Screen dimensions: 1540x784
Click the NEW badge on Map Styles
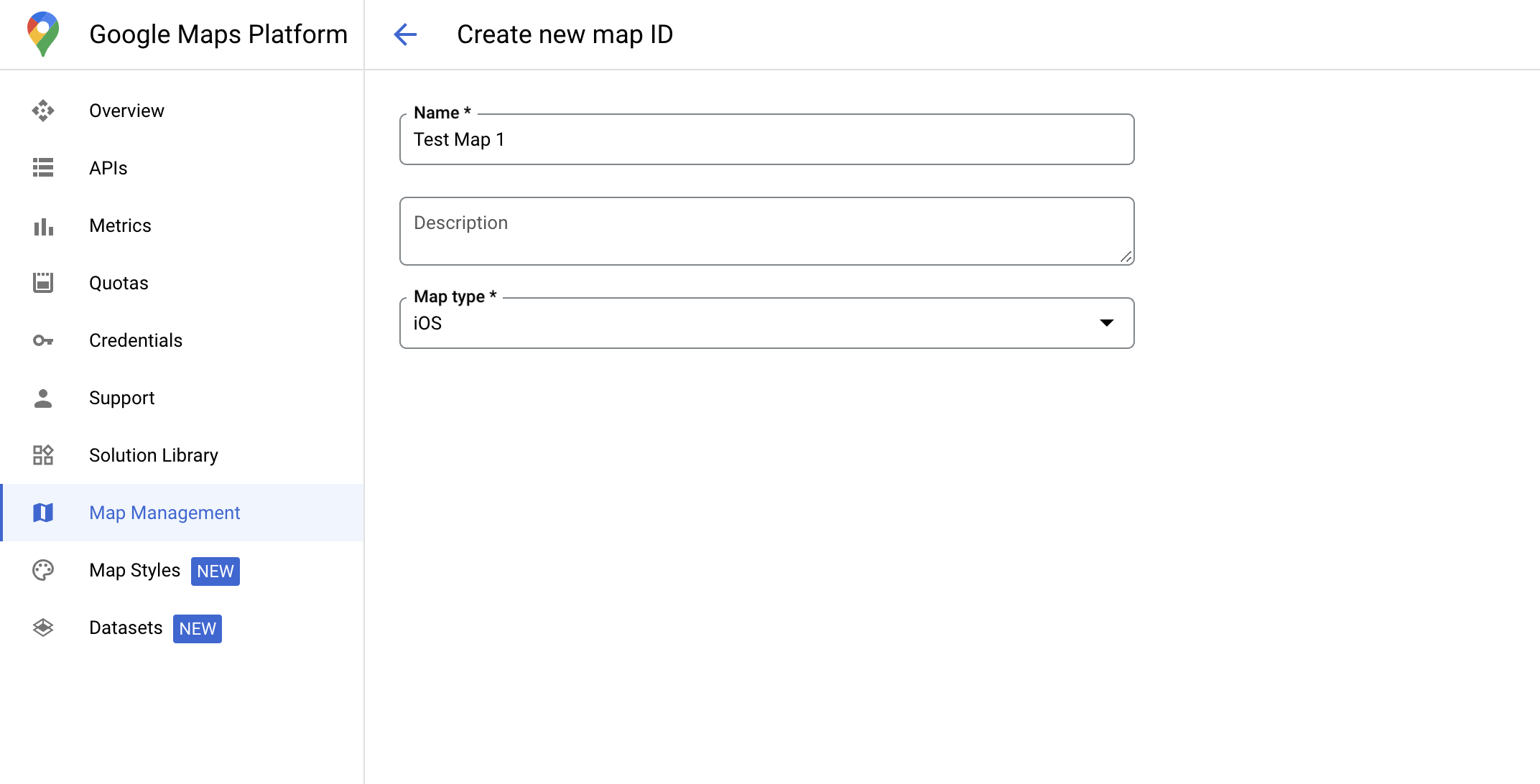click(215, 571)
